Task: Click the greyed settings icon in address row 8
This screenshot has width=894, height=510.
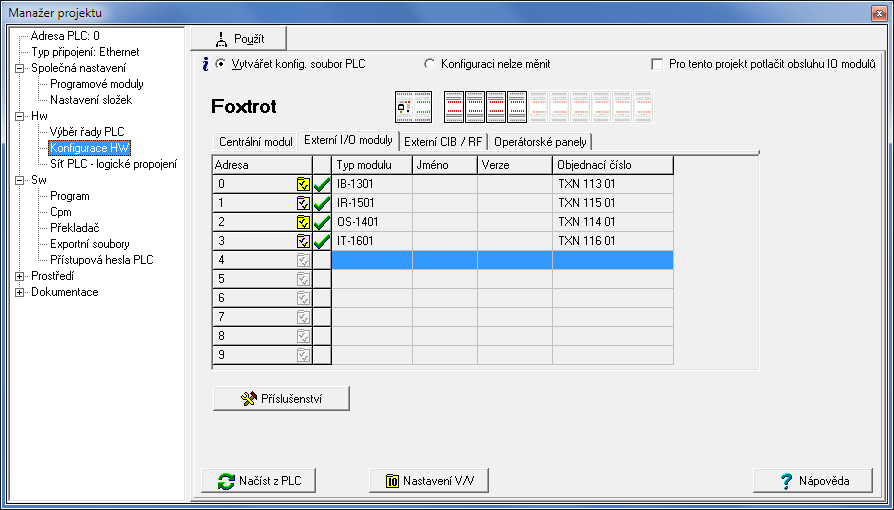Action: coord(303,336)
